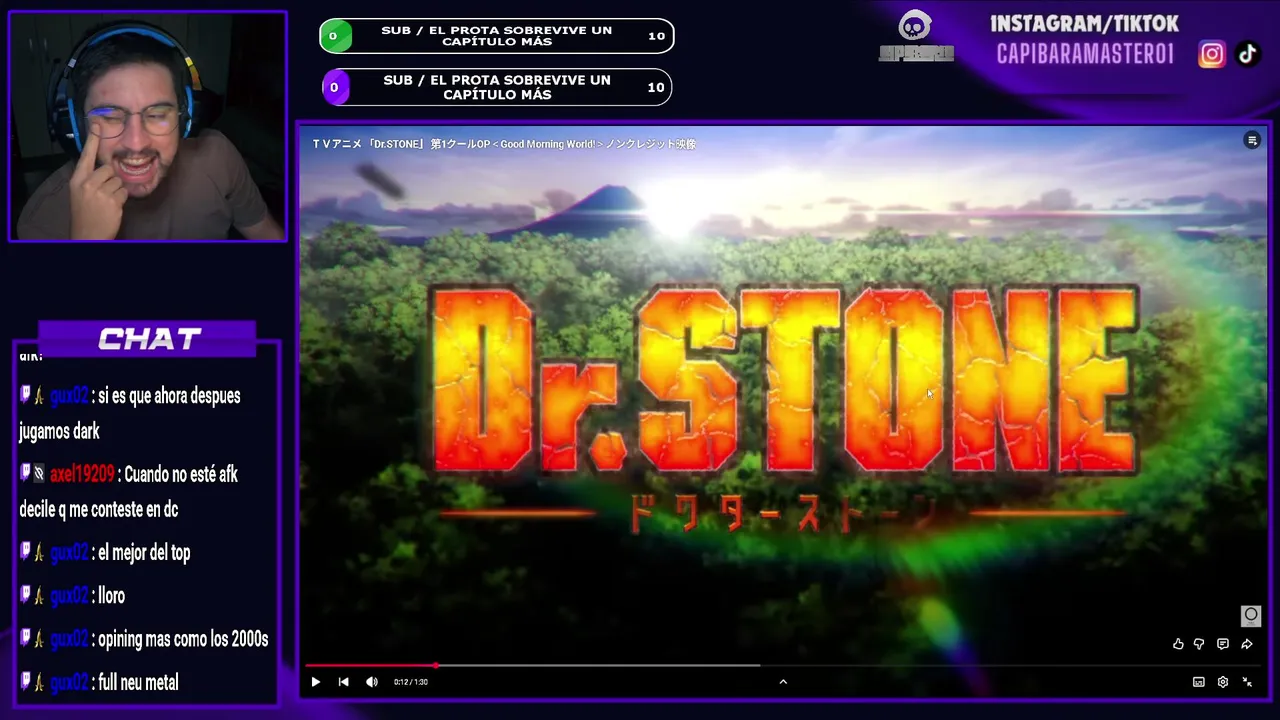This screenshot has height=720, width=1280.
Task: Click the 0:12 / 1:30 time display
Action: tap(410, 682)
